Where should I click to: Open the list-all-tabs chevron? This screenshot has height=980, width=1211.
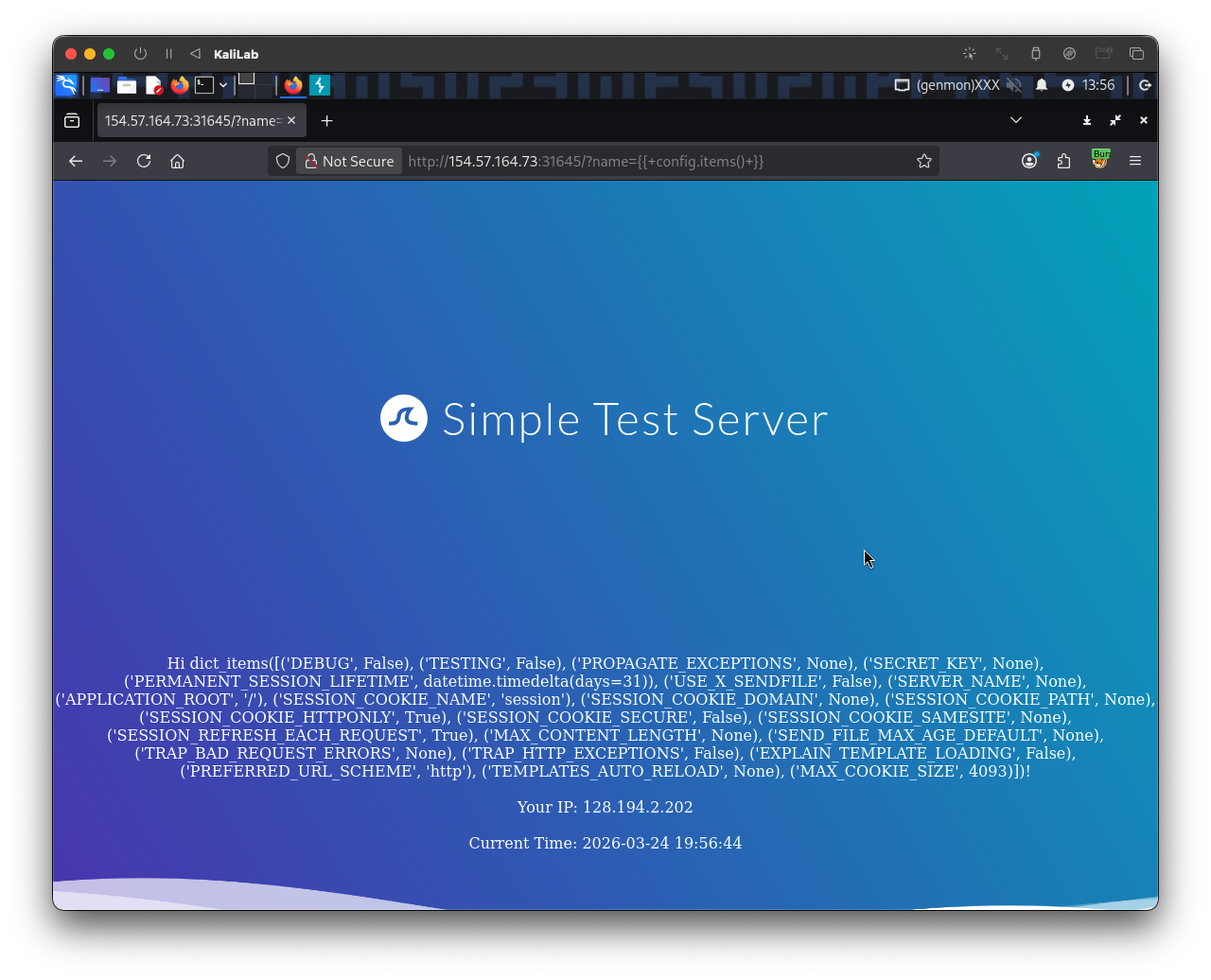1015,120
